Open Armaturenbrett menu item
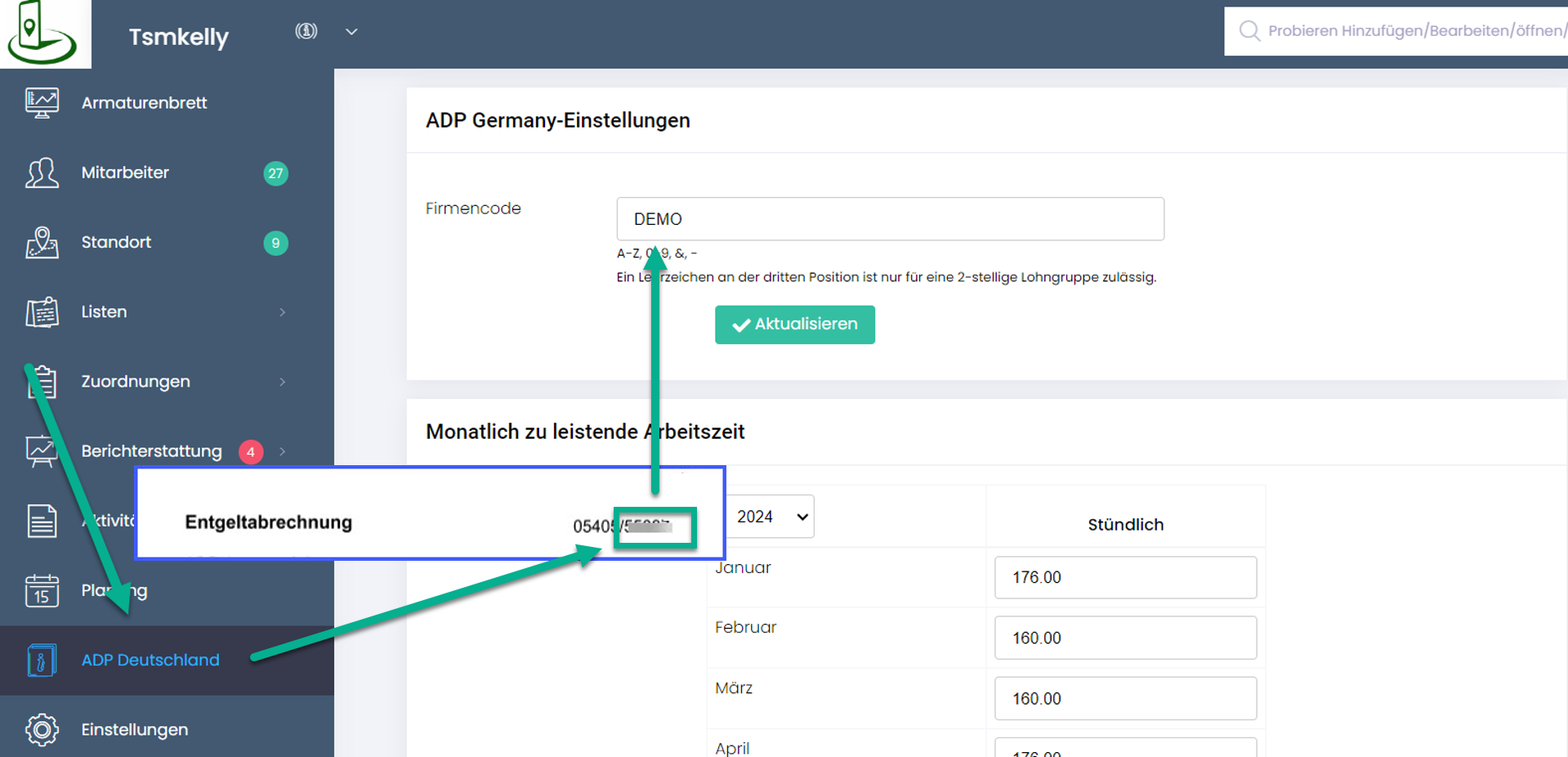Viewport: 1568px width, 757px height. (x=144, y=103)
